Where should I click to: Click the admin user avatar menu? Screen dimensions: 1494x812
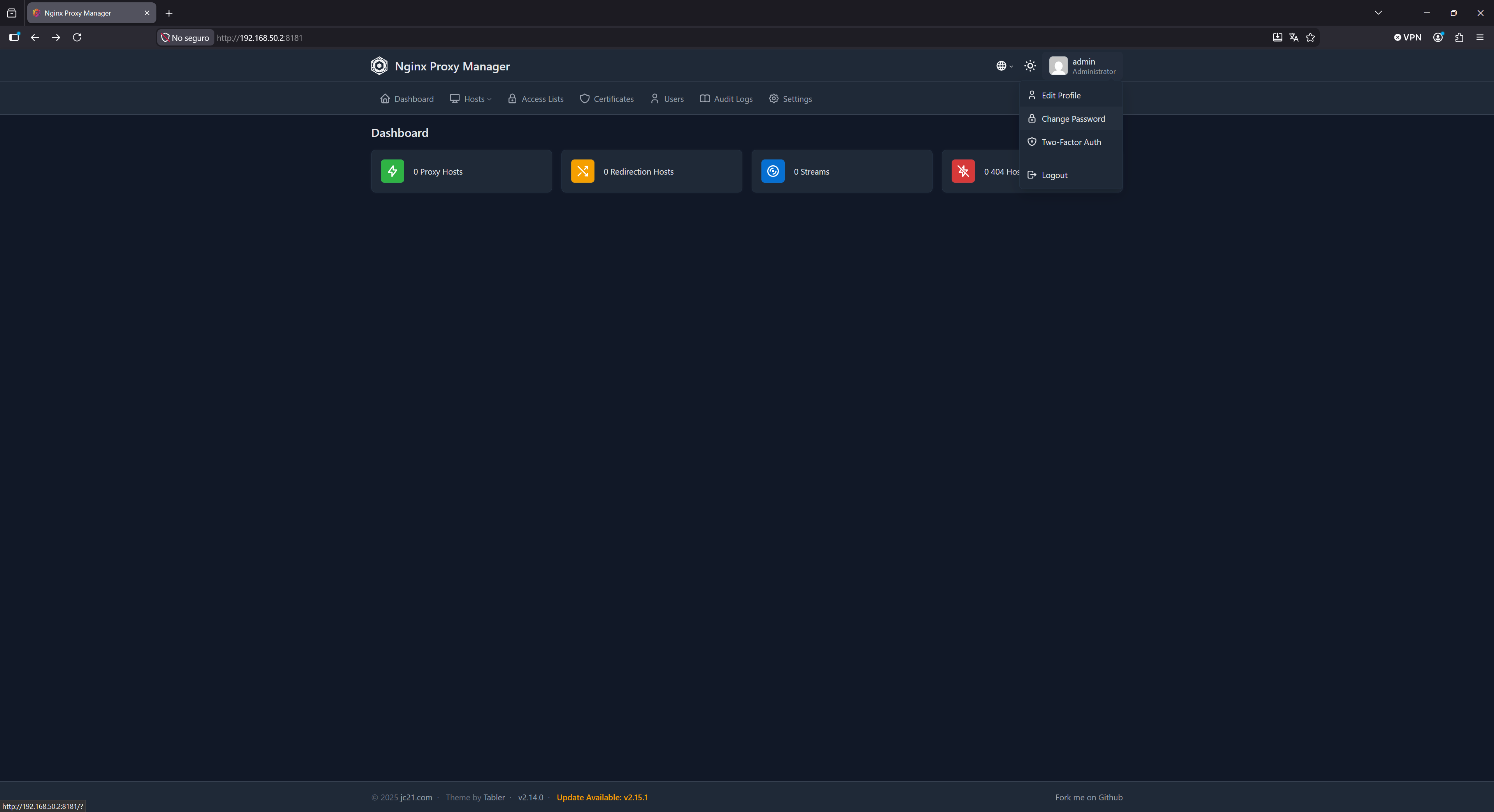point(1082,66)
